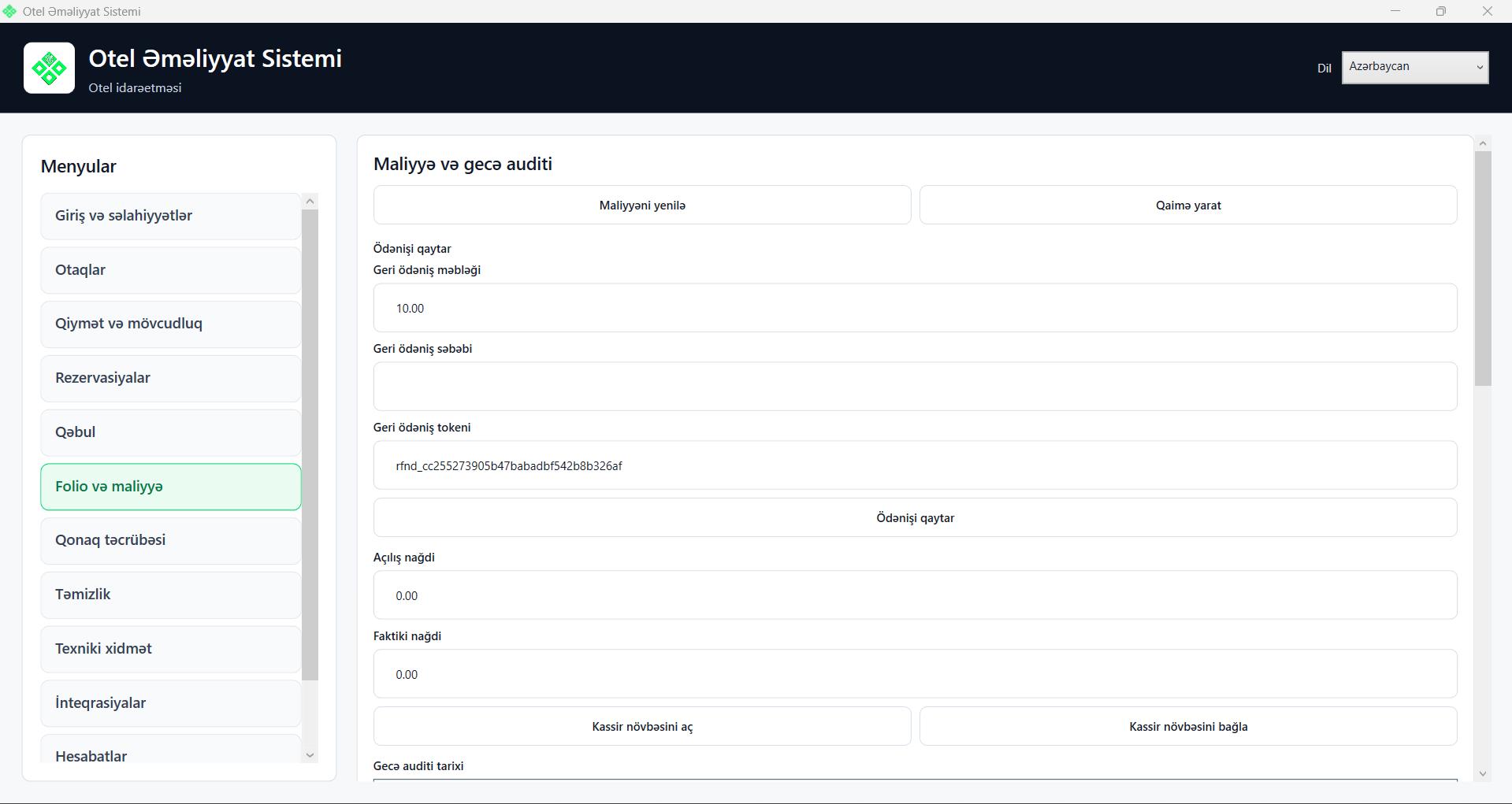Click the Gecə auditi tarixi label

pos(418,765)
